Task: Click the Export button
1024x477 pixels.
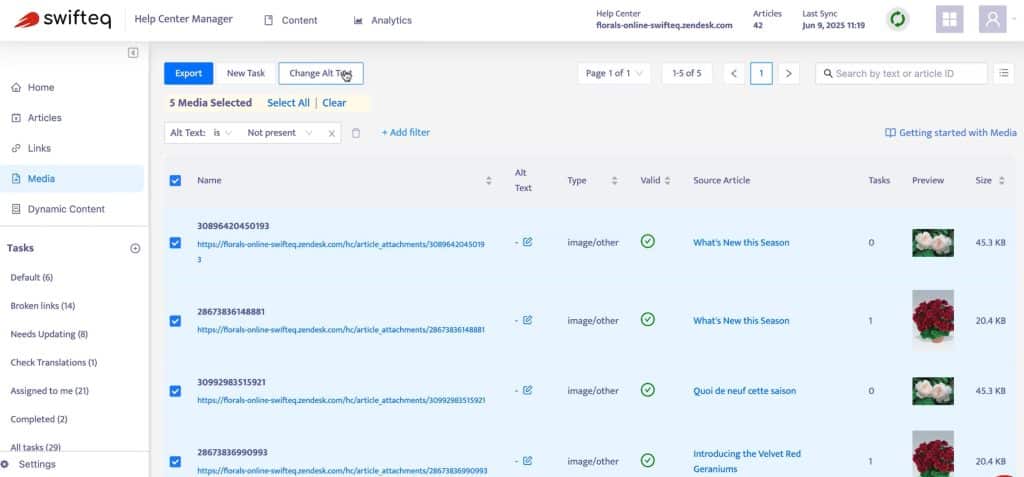Action: point(188,73)
